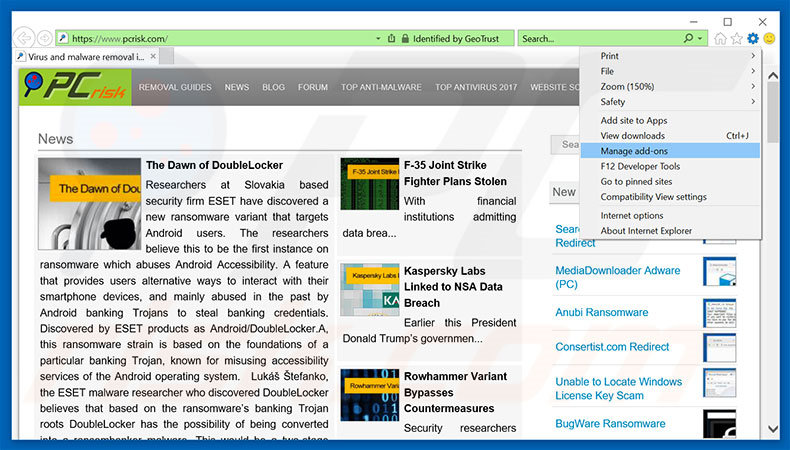Image resolution: width=790 pixels, height=450 pixels.
Task: Open the TOP ANTIVIRUS 2017 navigation item
Action: coord(476,87)
